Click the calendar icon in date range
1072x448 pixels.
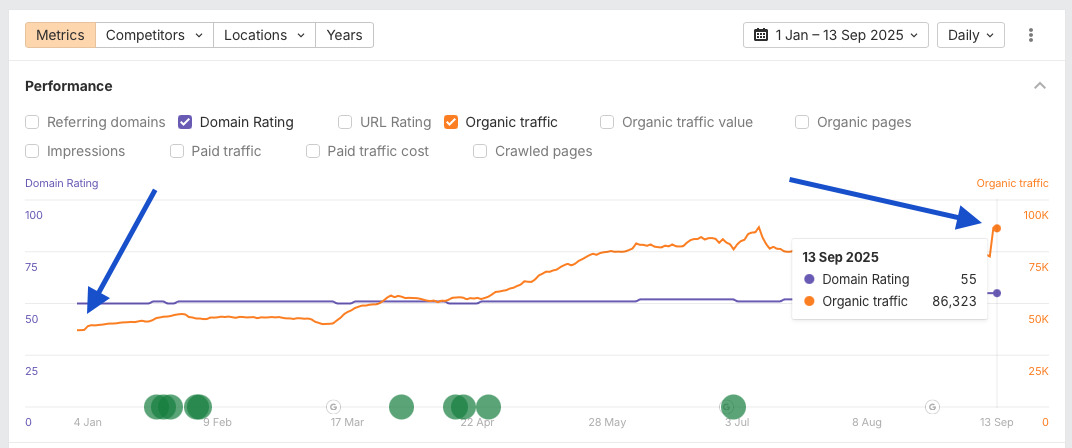click(x=760, y=35)
